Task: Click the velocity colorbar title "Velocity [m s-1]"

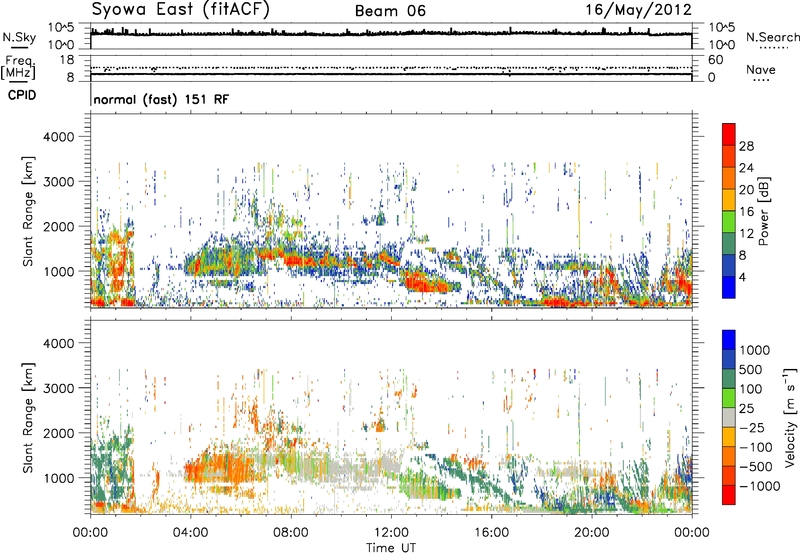Action: (790, 417)
